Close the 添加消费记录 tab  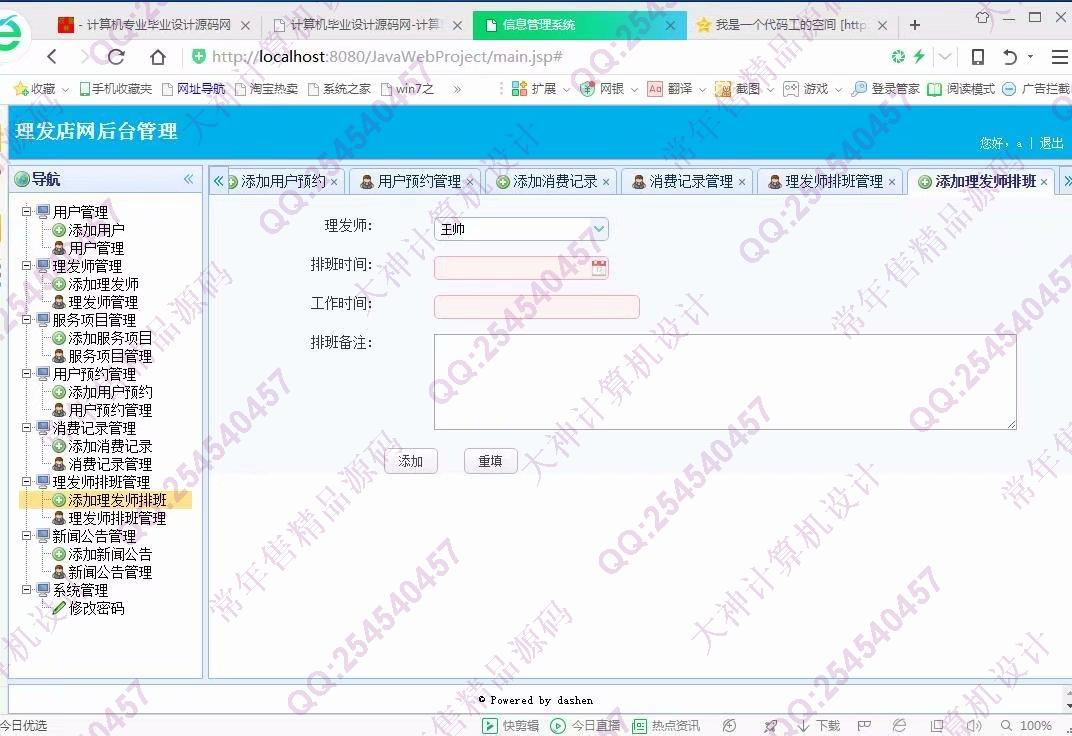coord(606,182)
